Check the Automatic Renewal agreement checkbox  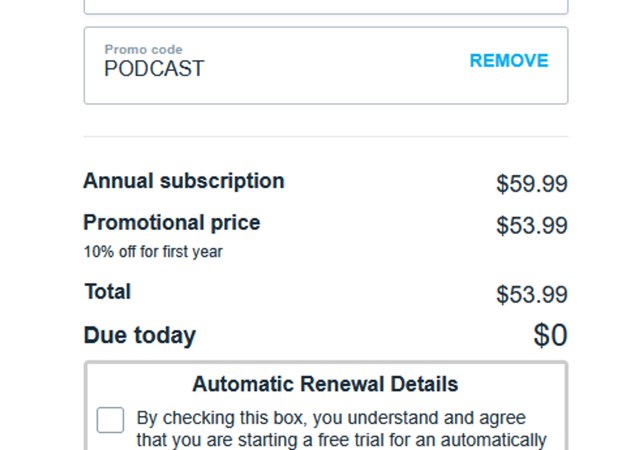click(x=110, y=420)
